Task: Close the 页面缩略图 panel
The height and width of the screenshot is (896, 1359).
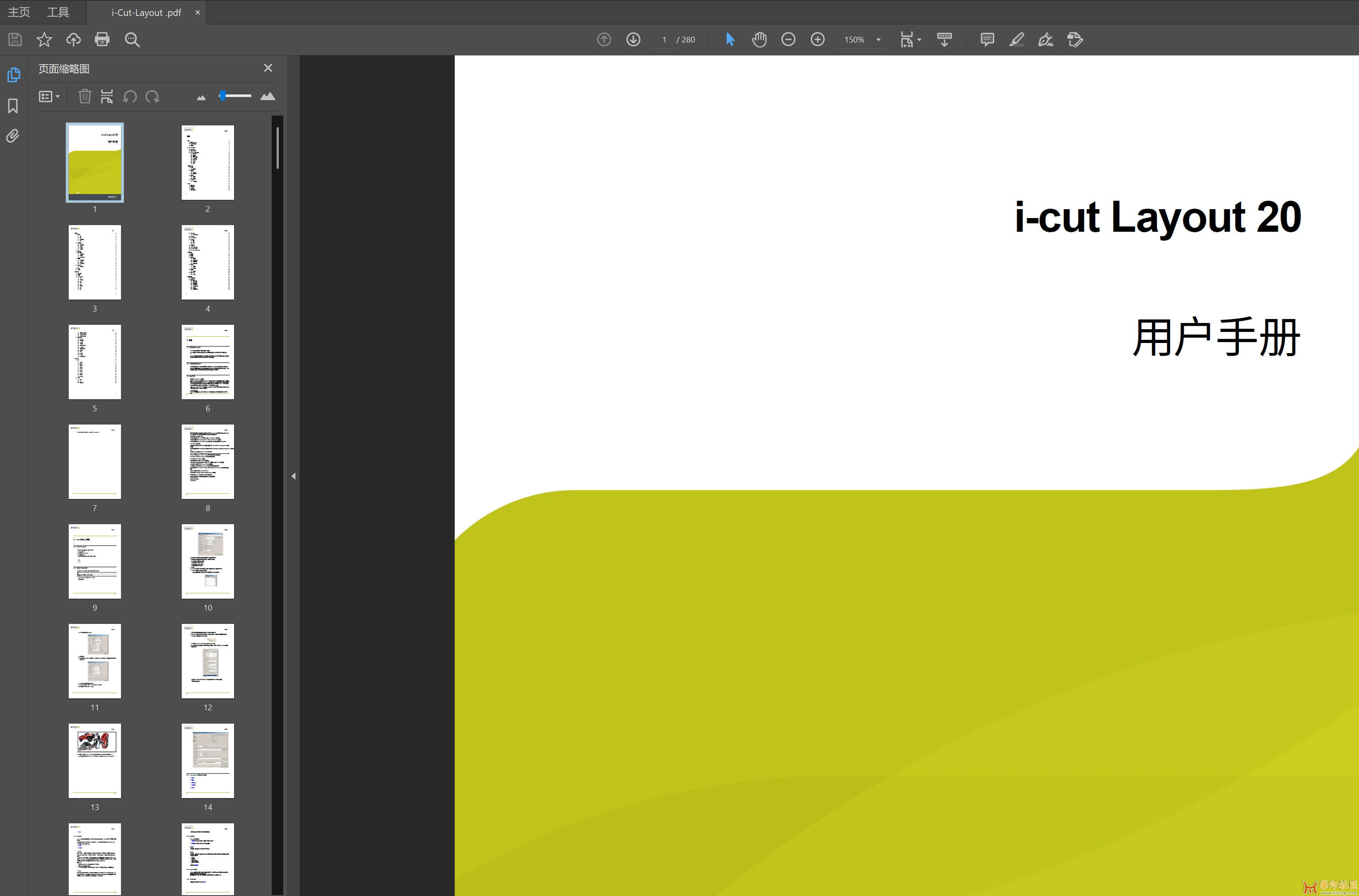Action: [268, 68]
